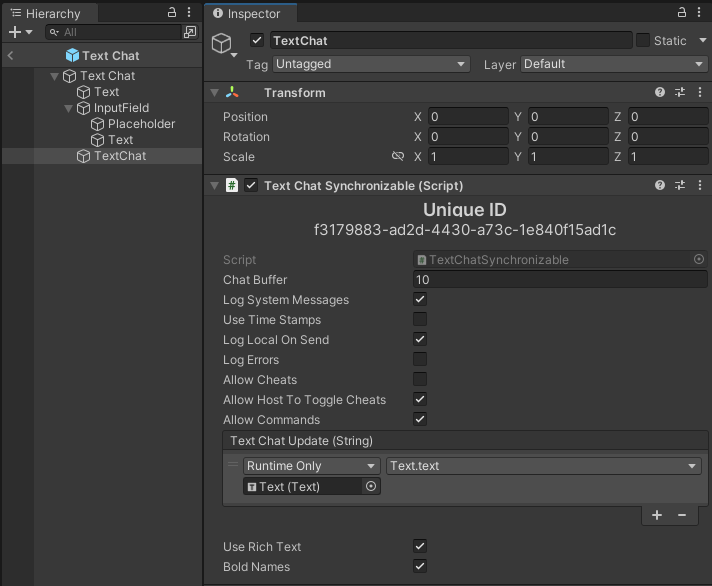This screenshot has width=712, height=586.
Task: Toggle the Static checkbox
Action: pos(643,40)
